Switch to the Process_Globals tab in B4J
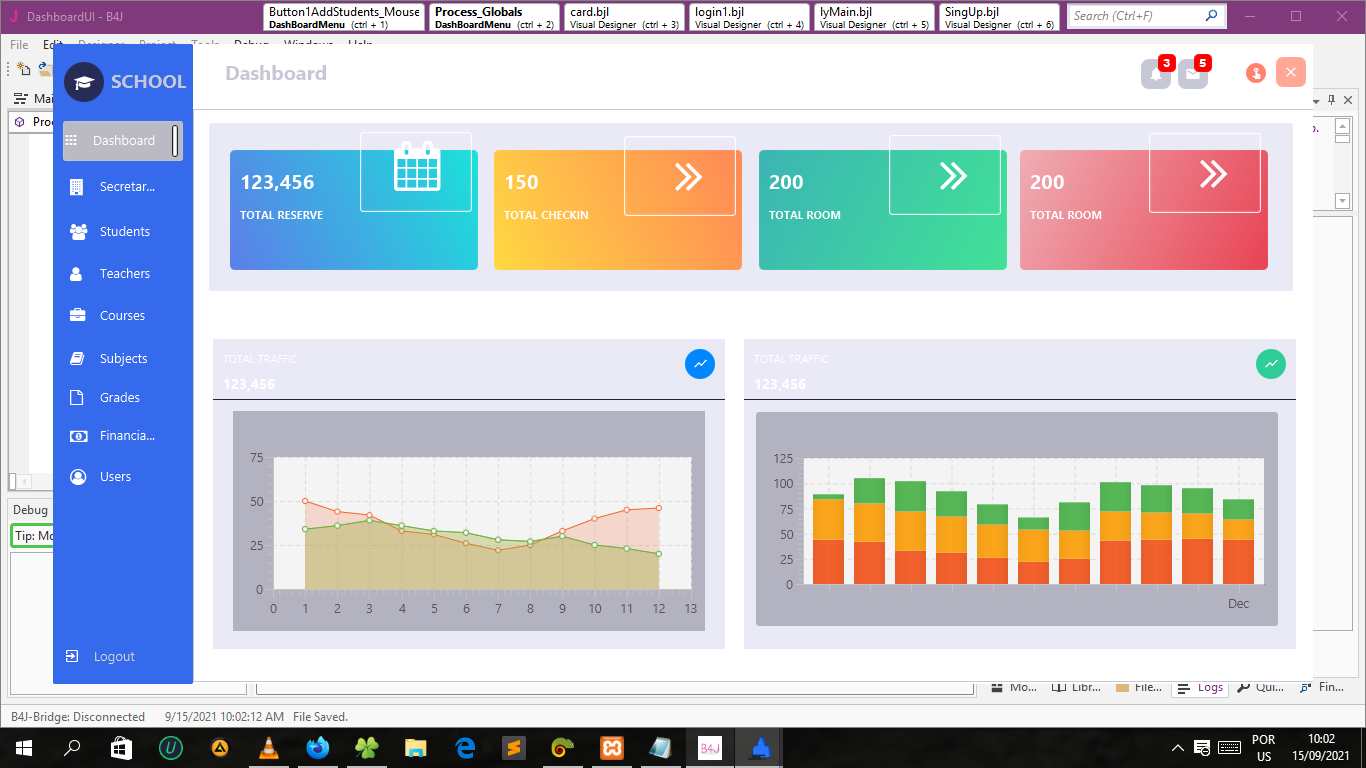Image resolution: width=1366 pixels, height=768 pixels. tap(494, 17)
